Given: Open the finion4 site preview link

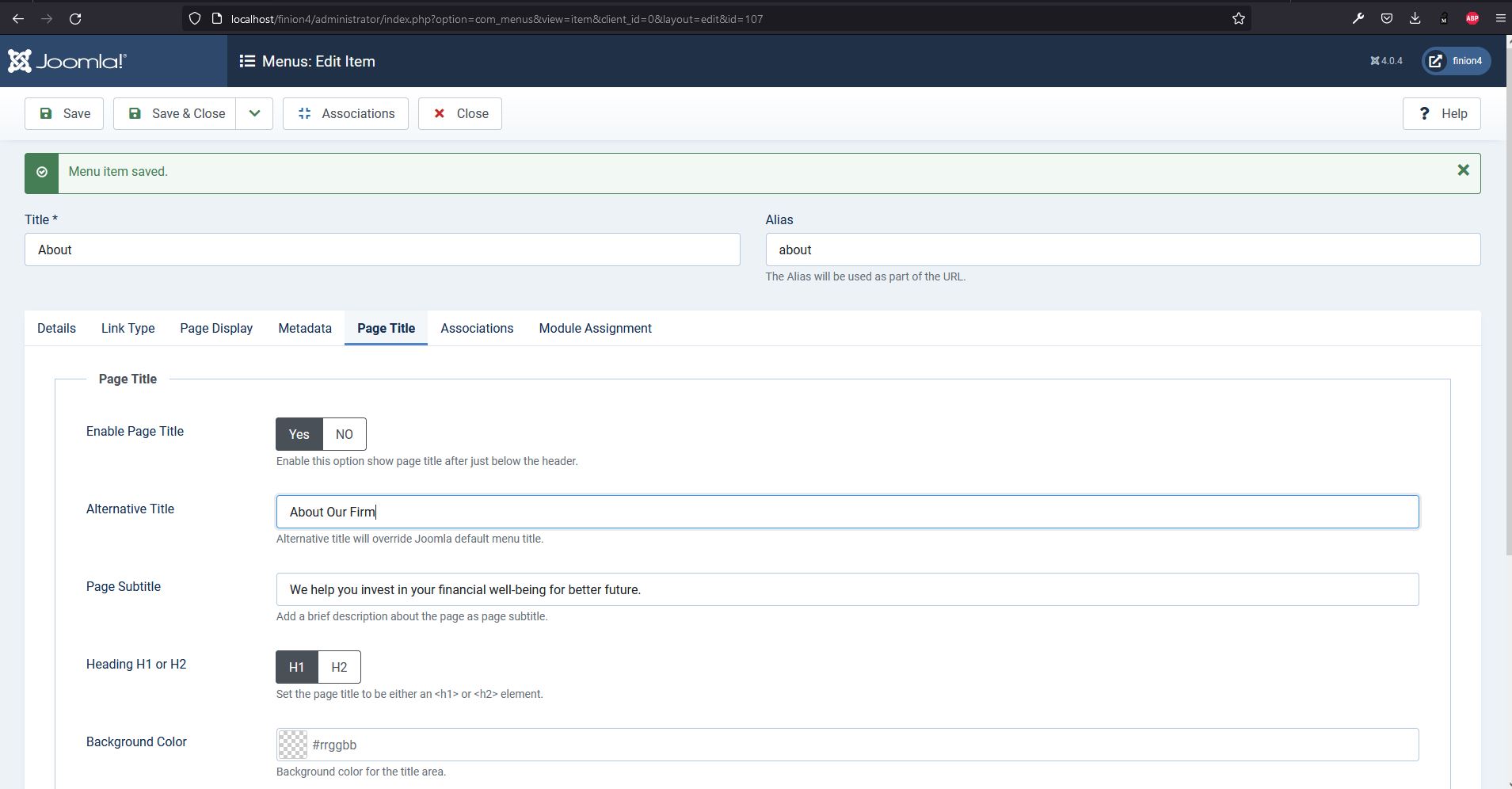Looking at the screenshot, I should click(1456, 61).
